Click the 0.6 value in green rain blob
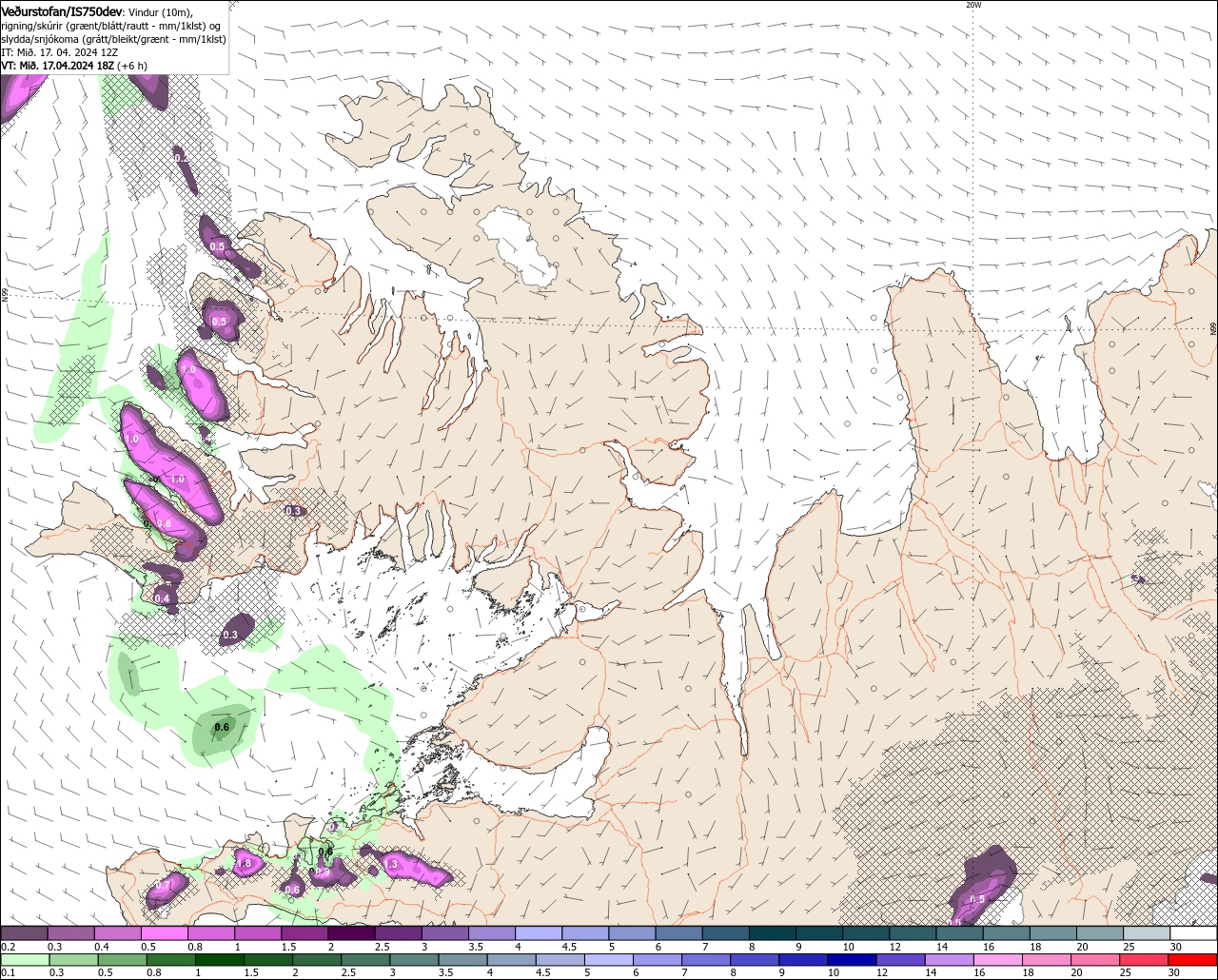This screenshot has width=1218, height=980. [222, 728]
